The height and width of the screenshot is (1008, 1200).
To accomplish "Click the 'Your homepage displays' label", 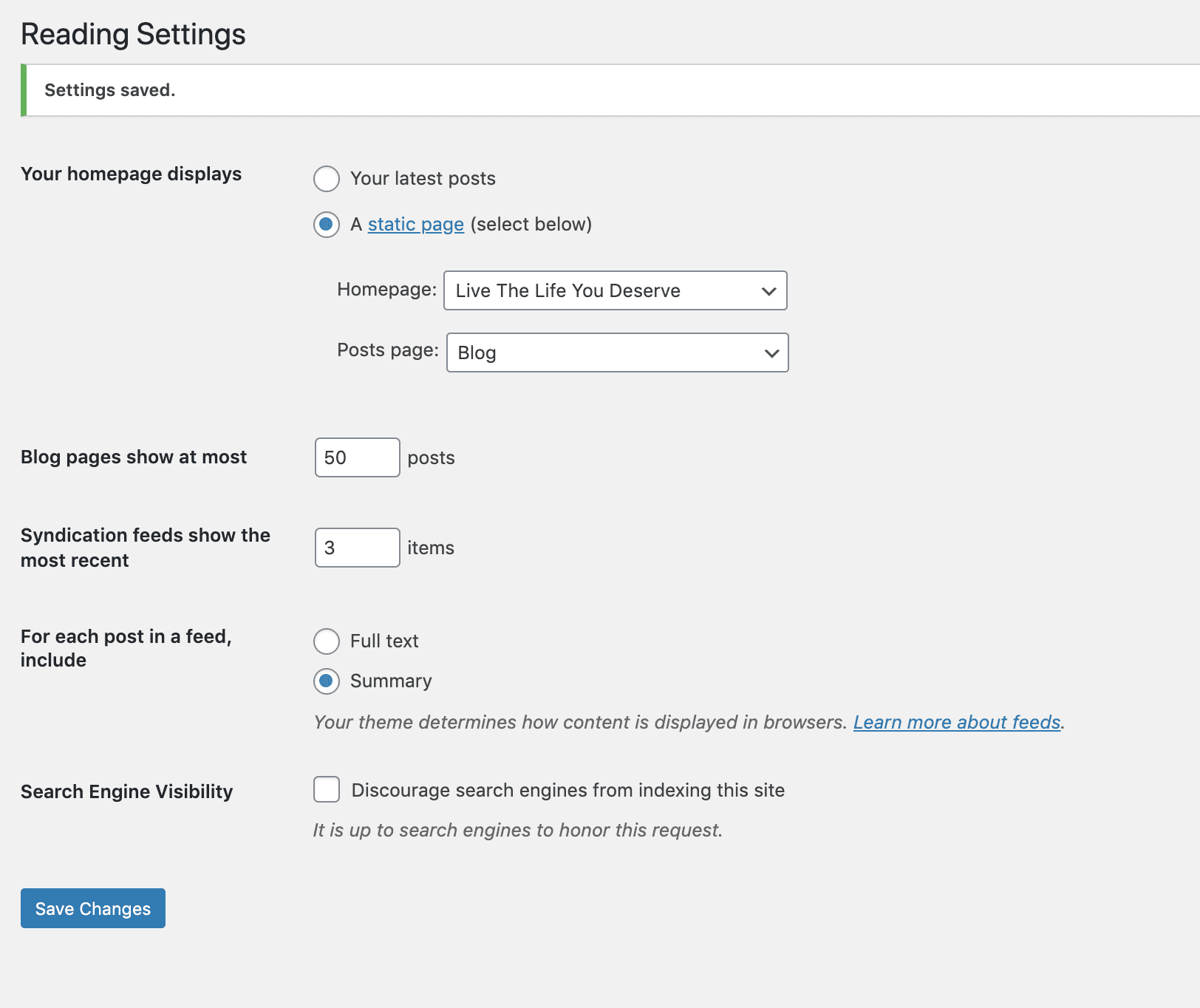I will (132, 174).
